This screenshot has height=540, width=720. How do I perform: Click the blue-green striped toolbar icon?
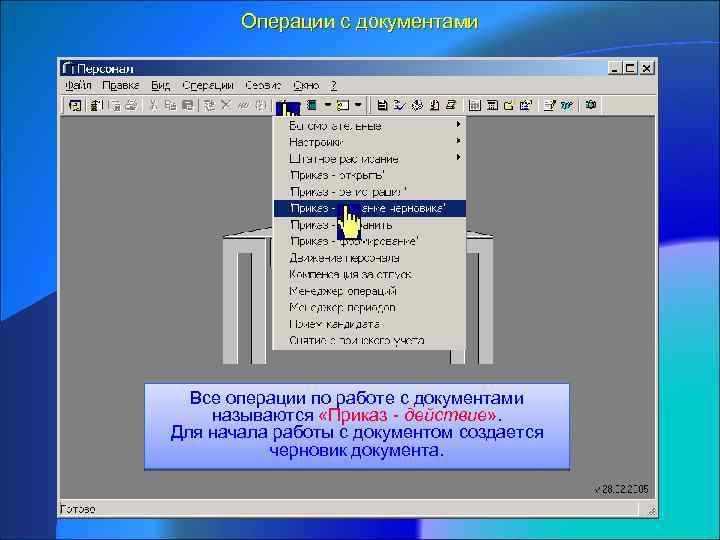click(567, 106)
